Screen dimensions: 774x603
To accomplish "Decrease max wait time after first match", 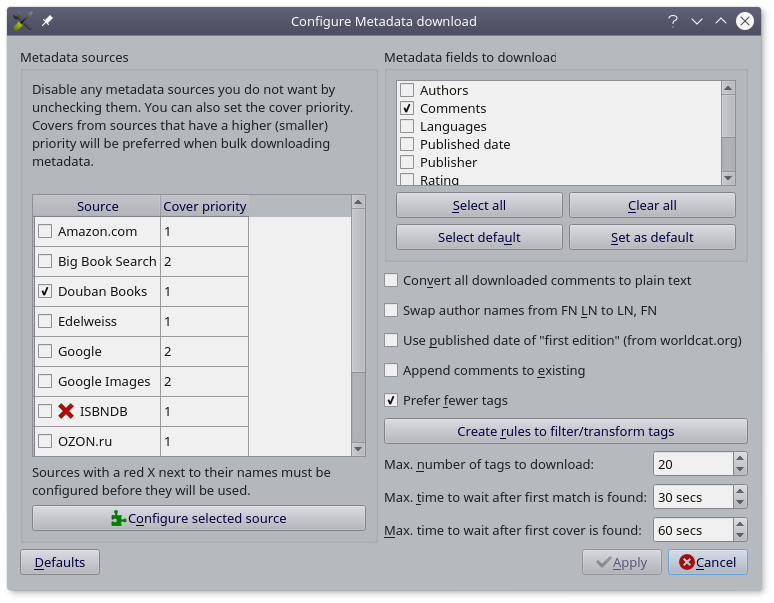I will [740, 502].
